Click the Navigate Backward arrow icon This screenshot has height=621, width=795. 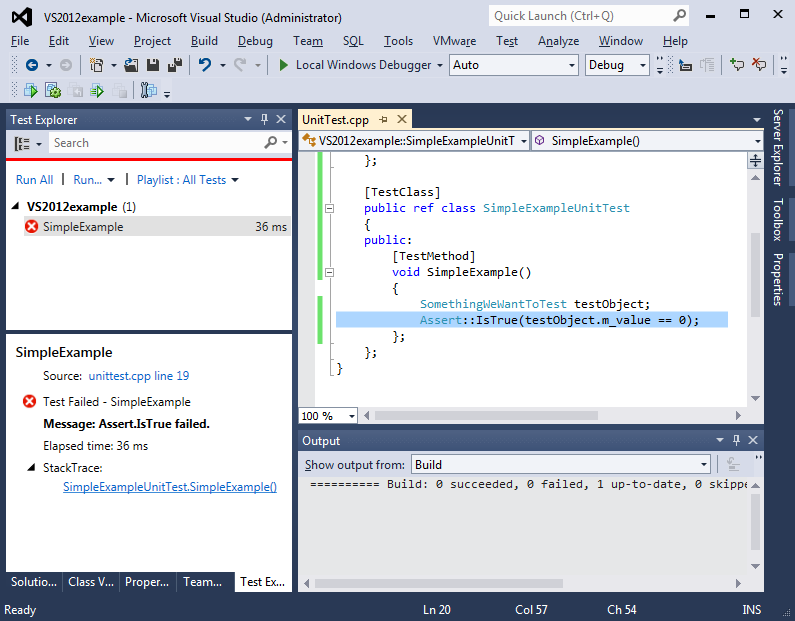(x=31, y=65)
